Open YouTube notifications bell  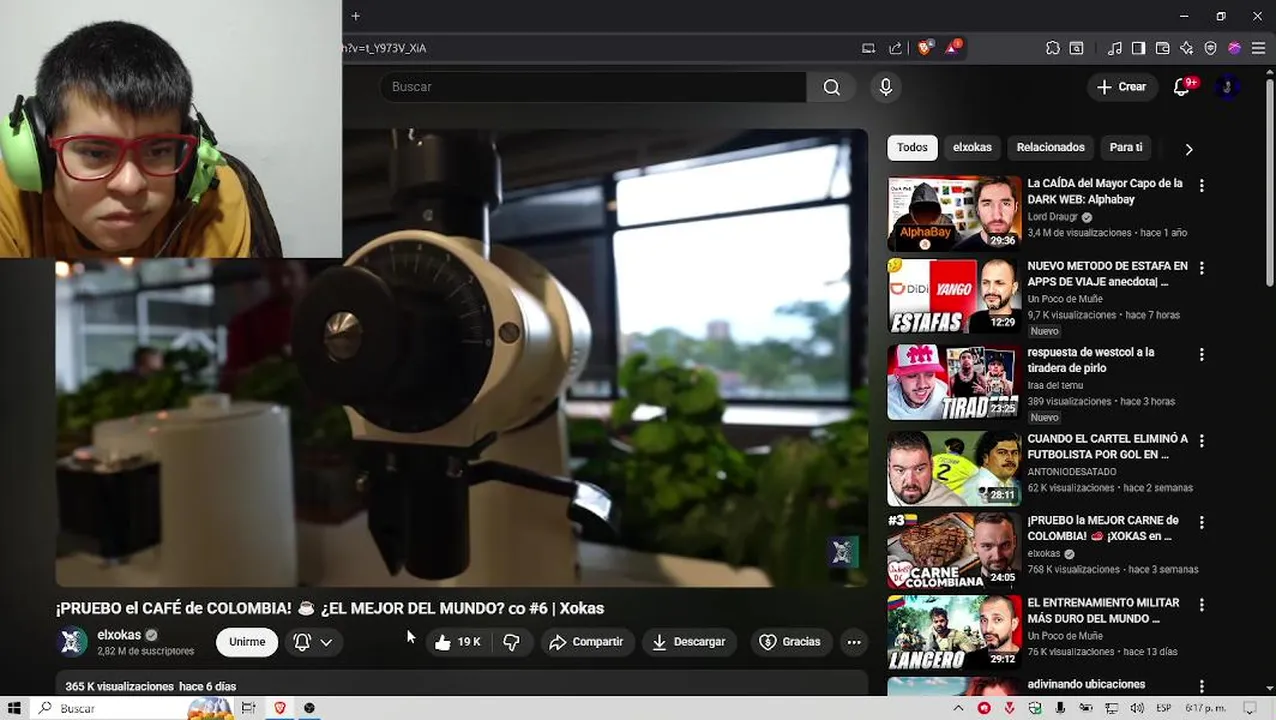(x=1182, y=87)
